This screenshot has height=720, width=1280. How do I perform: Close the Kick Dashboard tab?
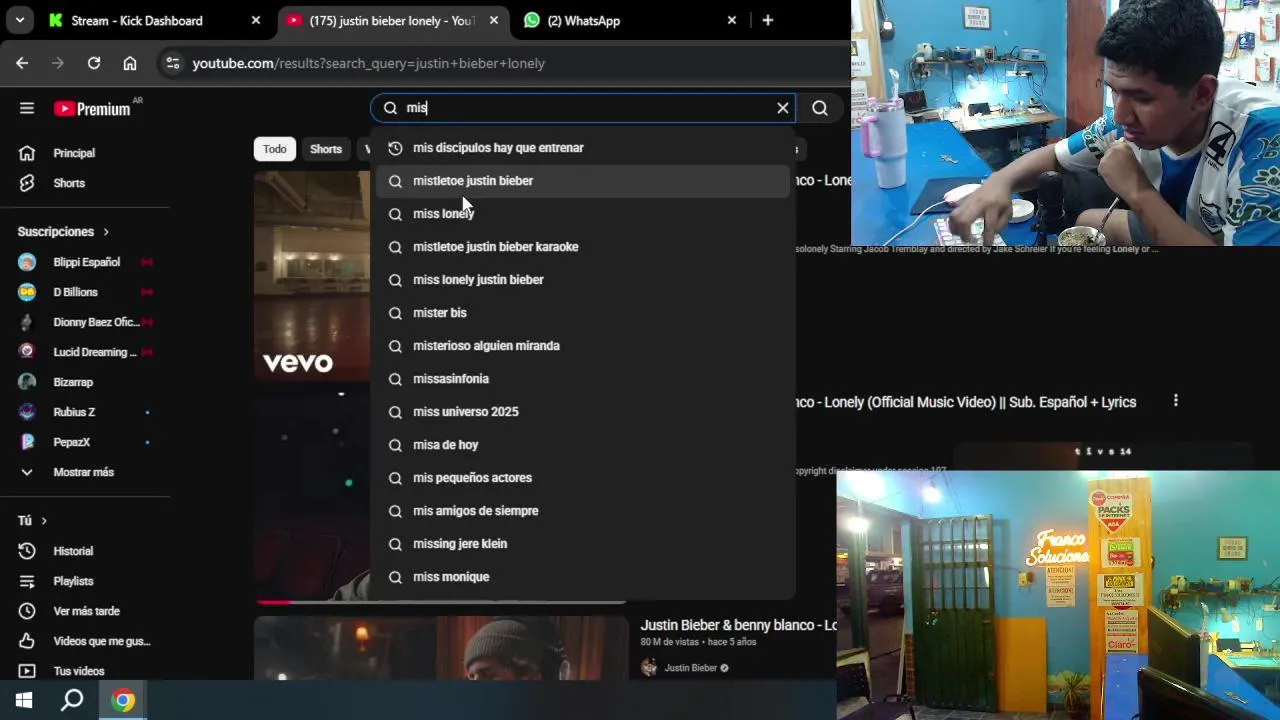pos(256,20)
